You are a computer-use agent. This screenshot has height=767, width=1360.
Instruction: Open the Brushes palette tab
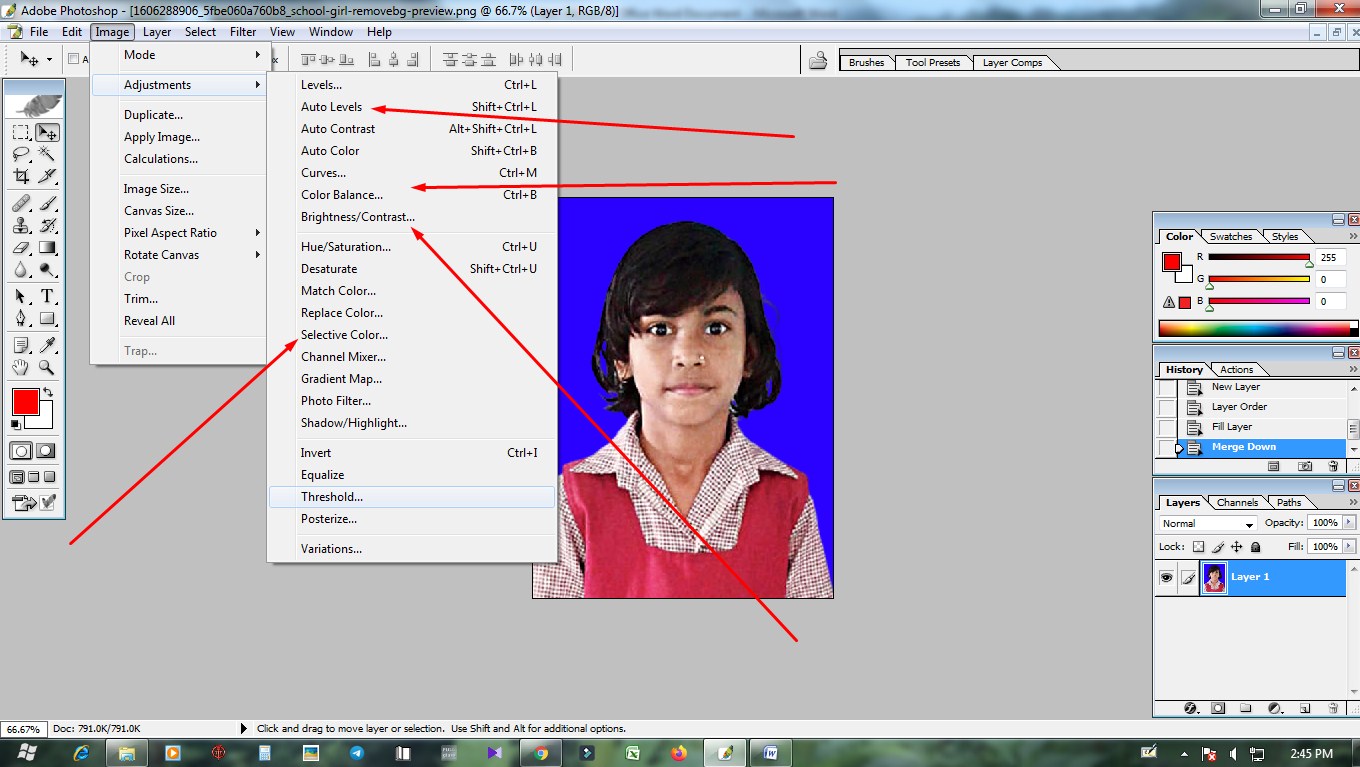click(x=866, y=62)
